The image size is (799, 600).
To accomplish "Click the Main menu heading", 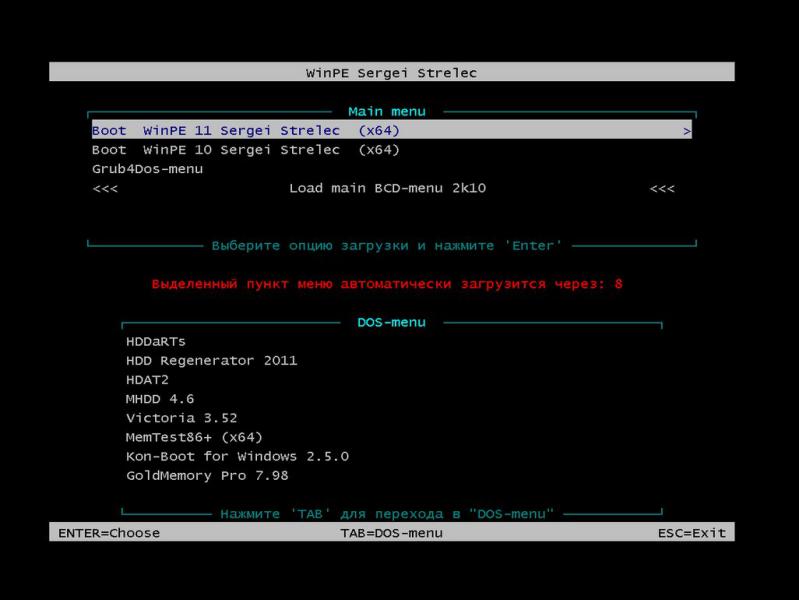I will [x=387, y=112].
